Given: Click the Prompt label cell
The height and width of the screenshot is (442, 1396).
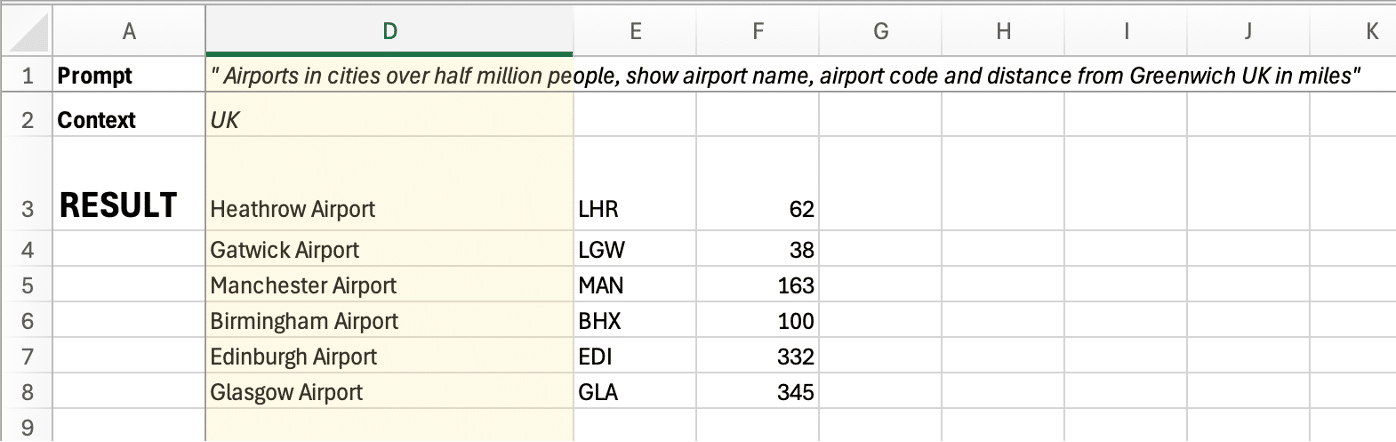Looking at the screenshot, I should pos(128,75).
